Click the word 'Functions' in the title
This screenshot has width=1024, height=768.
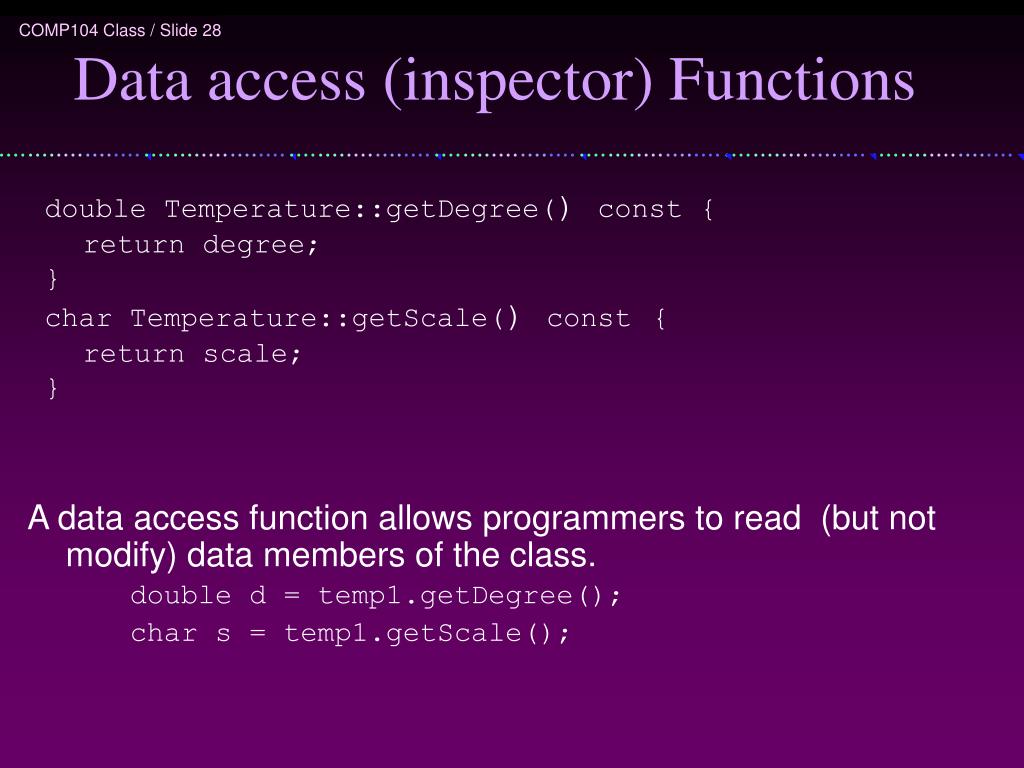pyautogui.click(x=792, y=80)
